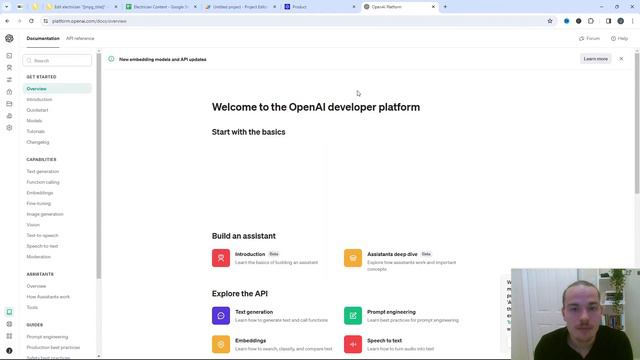The image size is (640, 360).
Task: Click the Learn more button in the banner
Action: 596,59
